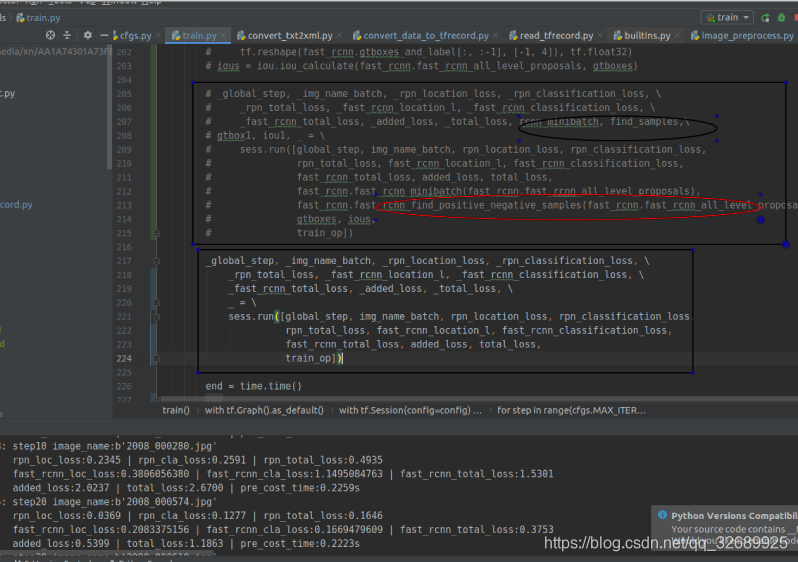Click console text 'fast_rcnn_total_loss:0.3753'
Viewport: 798px width, 562px height.
(476, 530)
